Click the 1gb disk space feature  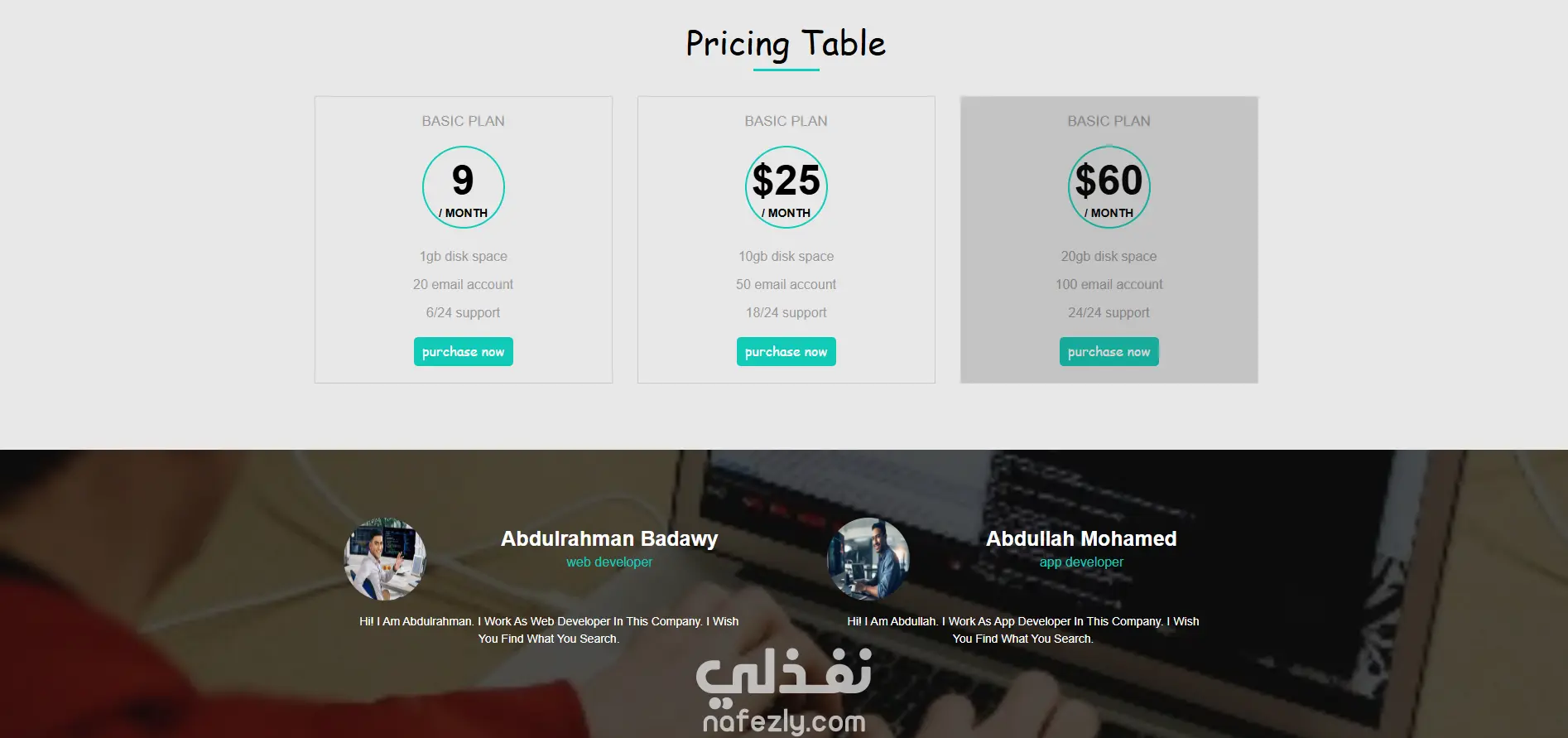[463, 257]
